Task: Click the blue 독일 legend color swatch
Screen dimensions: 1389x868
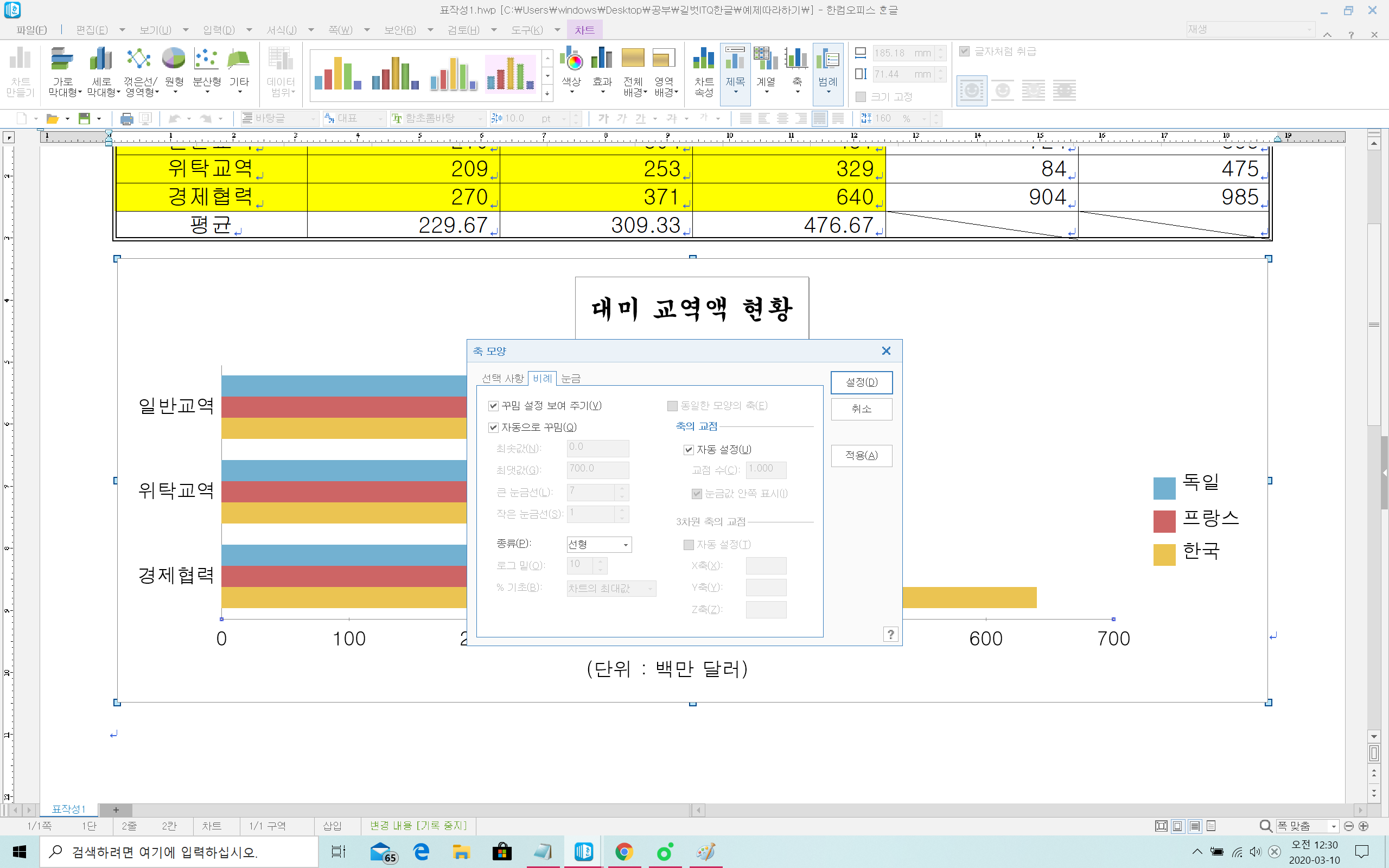Action: coord(1164,488)
